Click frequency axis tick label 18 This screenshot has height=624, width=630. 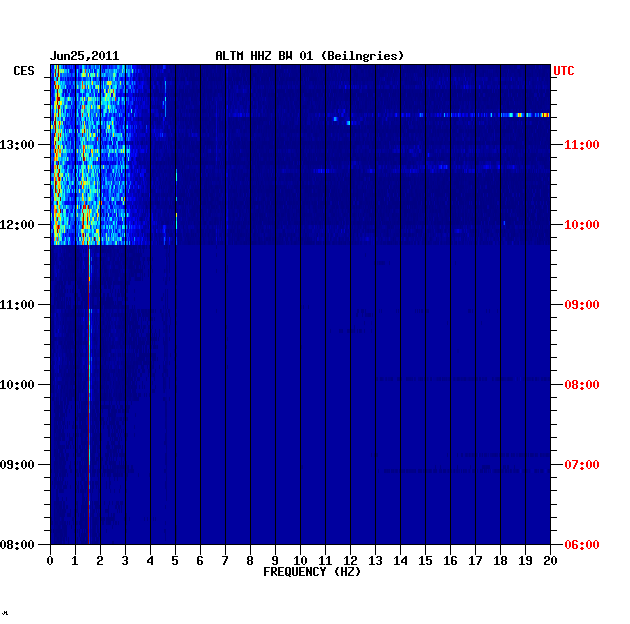point(501,561)
